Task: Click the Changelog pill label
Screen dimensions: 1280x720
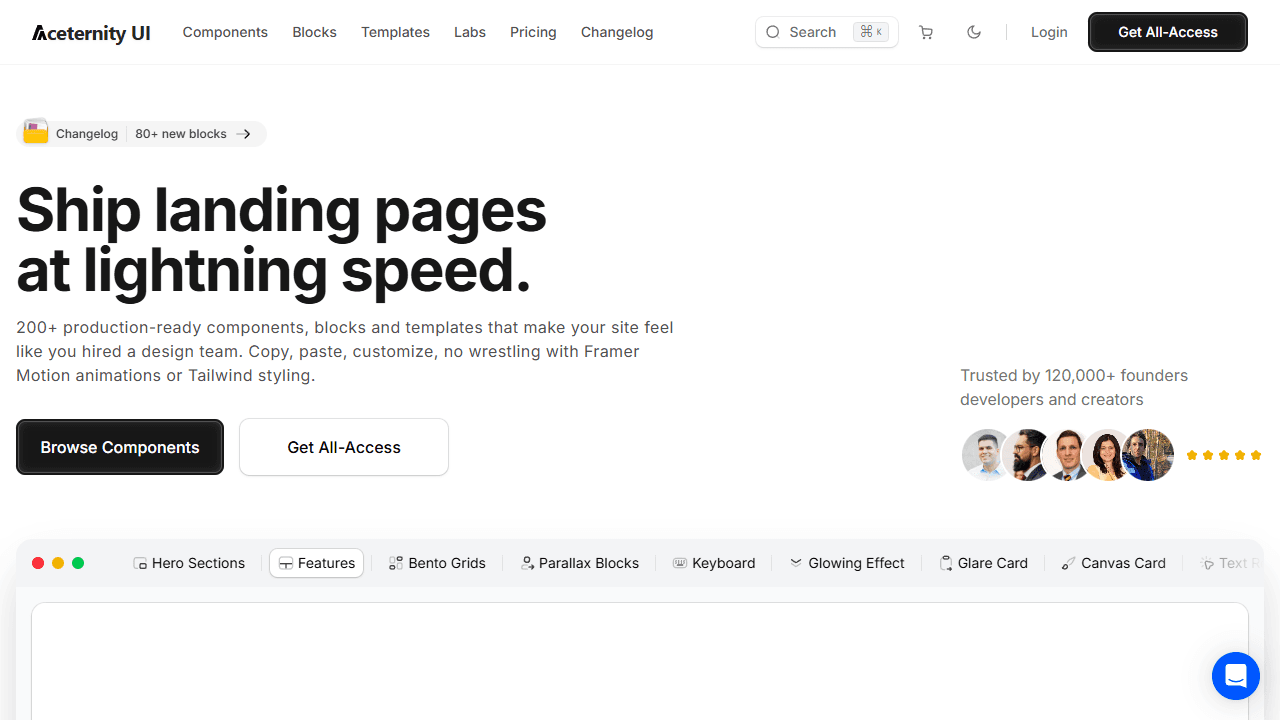Action: pyautogui.click(x=87, y=134)
